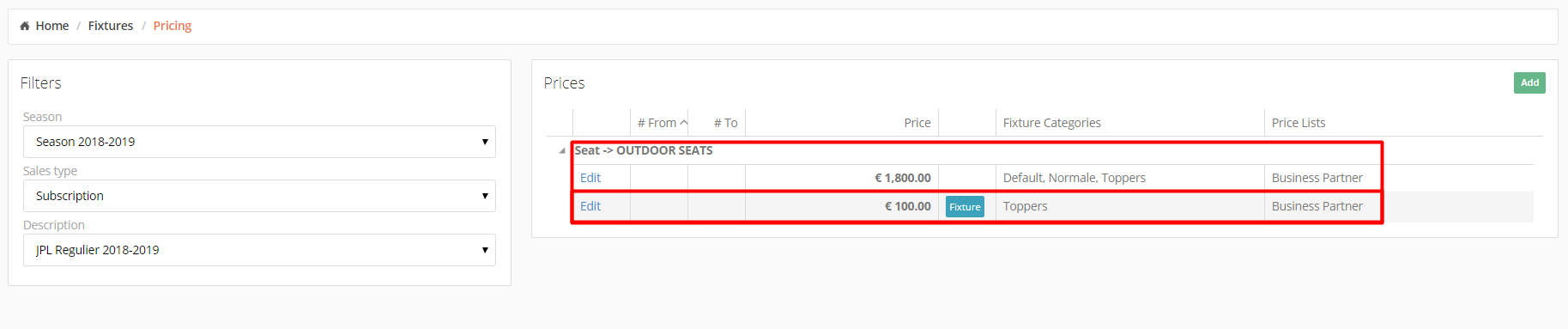Click the Fixture Categories column header

(x=1052, y=123)
